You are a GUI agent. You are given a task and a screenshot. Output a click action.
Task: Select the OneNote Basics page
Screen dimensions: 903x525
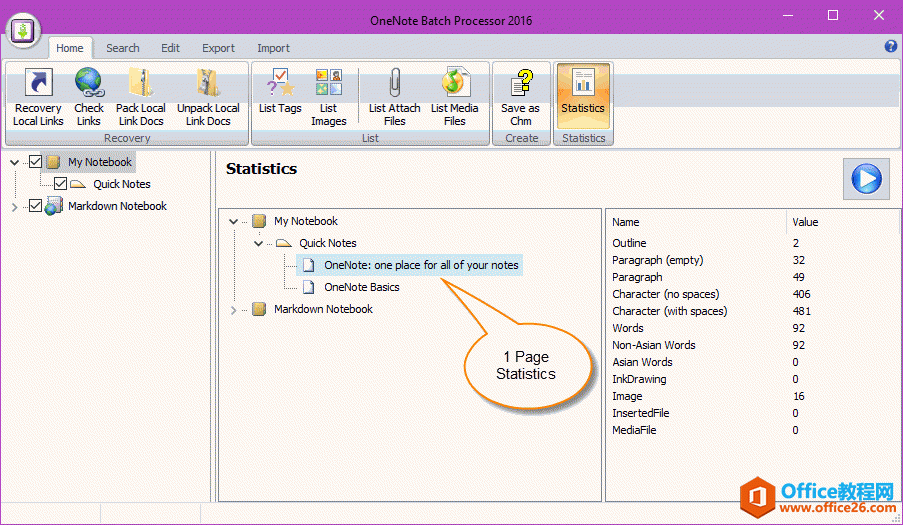coord(361,287)
